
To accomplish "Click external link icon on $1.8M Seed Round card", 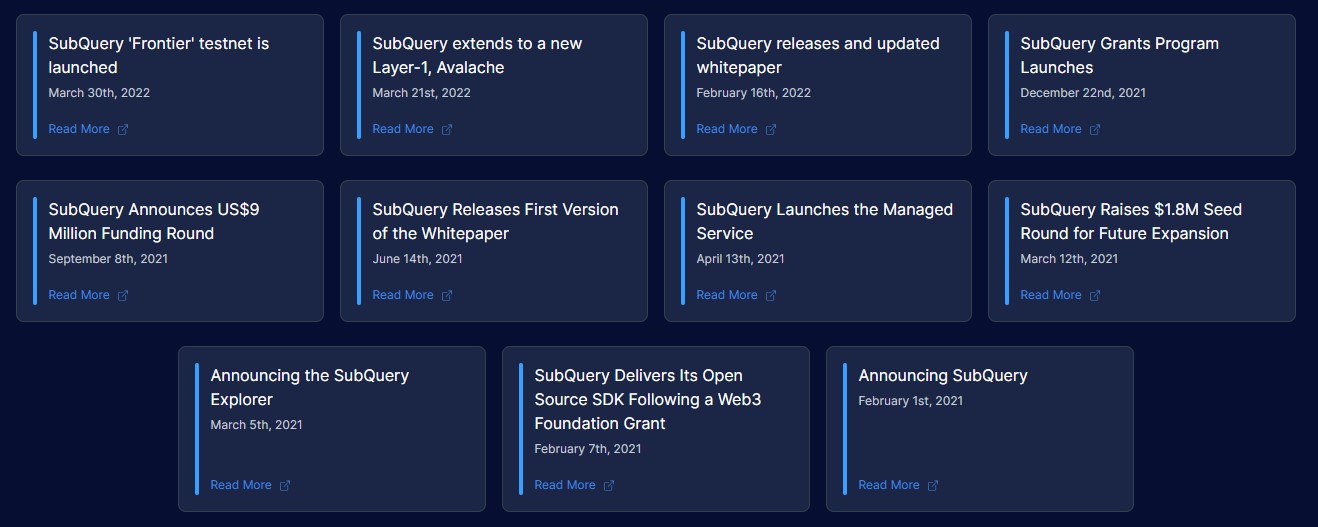I will click(x=1095, y=295).
